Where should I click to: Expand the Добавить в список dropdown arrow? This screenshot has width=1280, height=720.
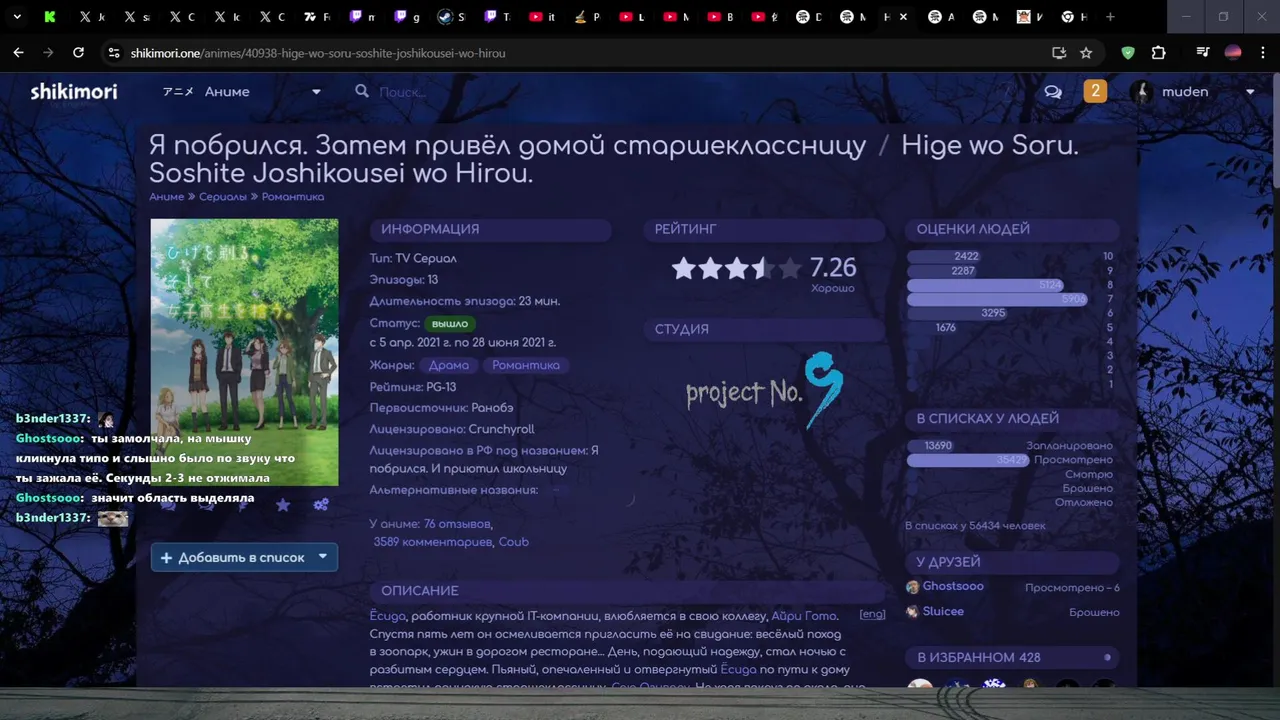click(323, 557)
